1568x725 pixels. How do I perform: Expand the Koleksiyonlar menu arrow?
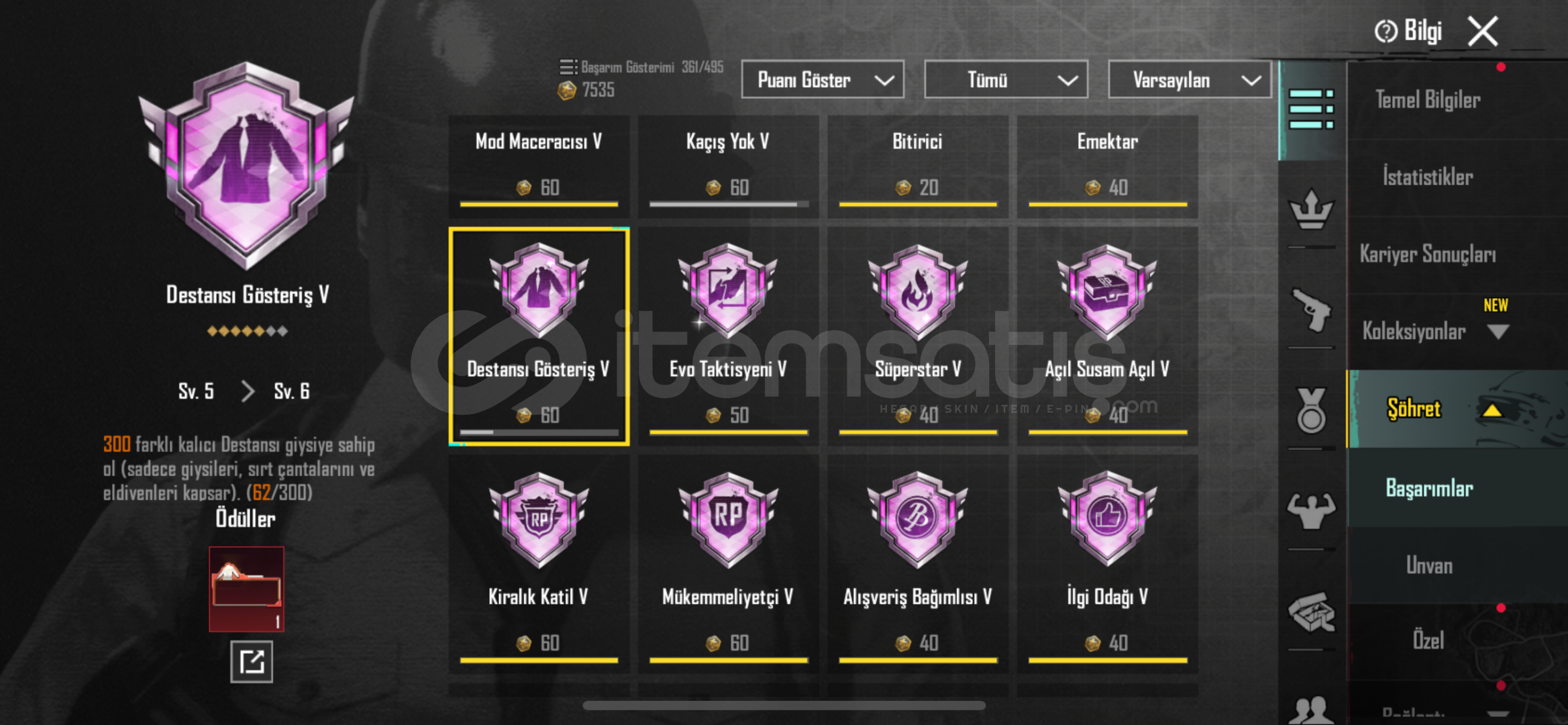click(1498, 332)
